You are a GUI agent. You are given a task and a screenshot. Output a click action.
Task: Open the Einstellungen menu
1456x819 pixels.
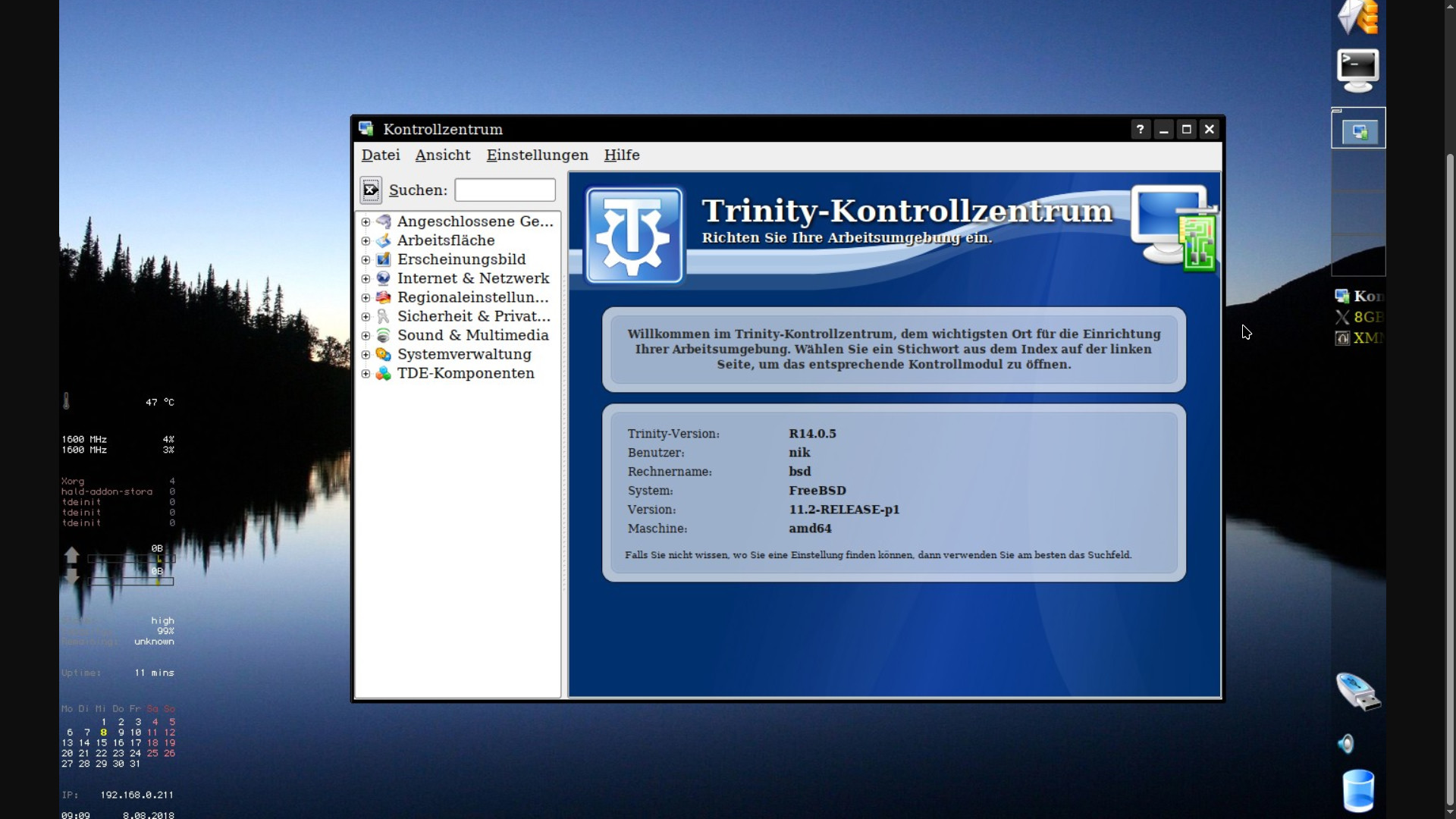click(x=537, y=155)
